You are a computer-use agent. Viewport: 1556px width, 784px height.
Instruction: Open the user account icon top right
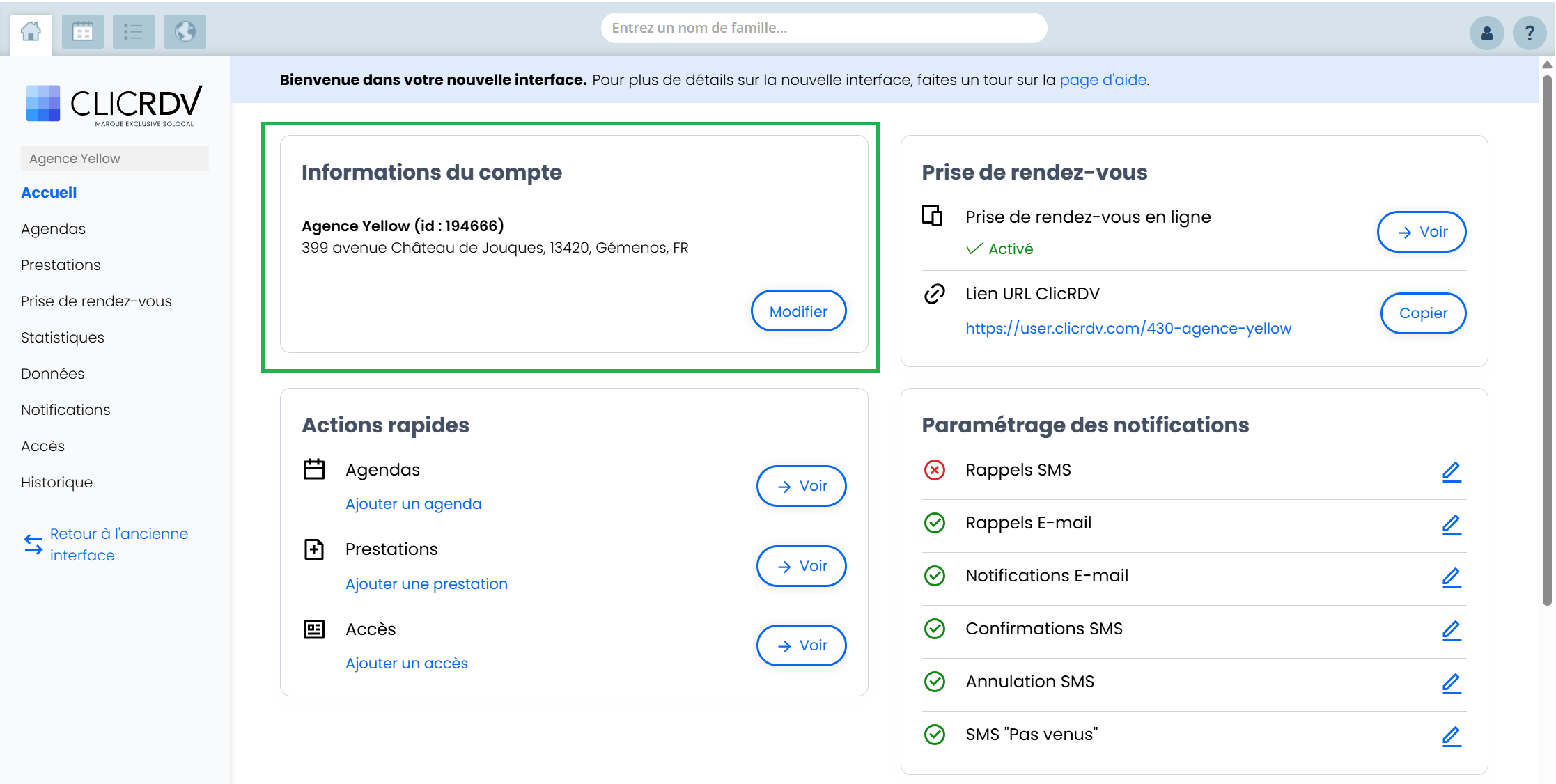(1486, 32)
